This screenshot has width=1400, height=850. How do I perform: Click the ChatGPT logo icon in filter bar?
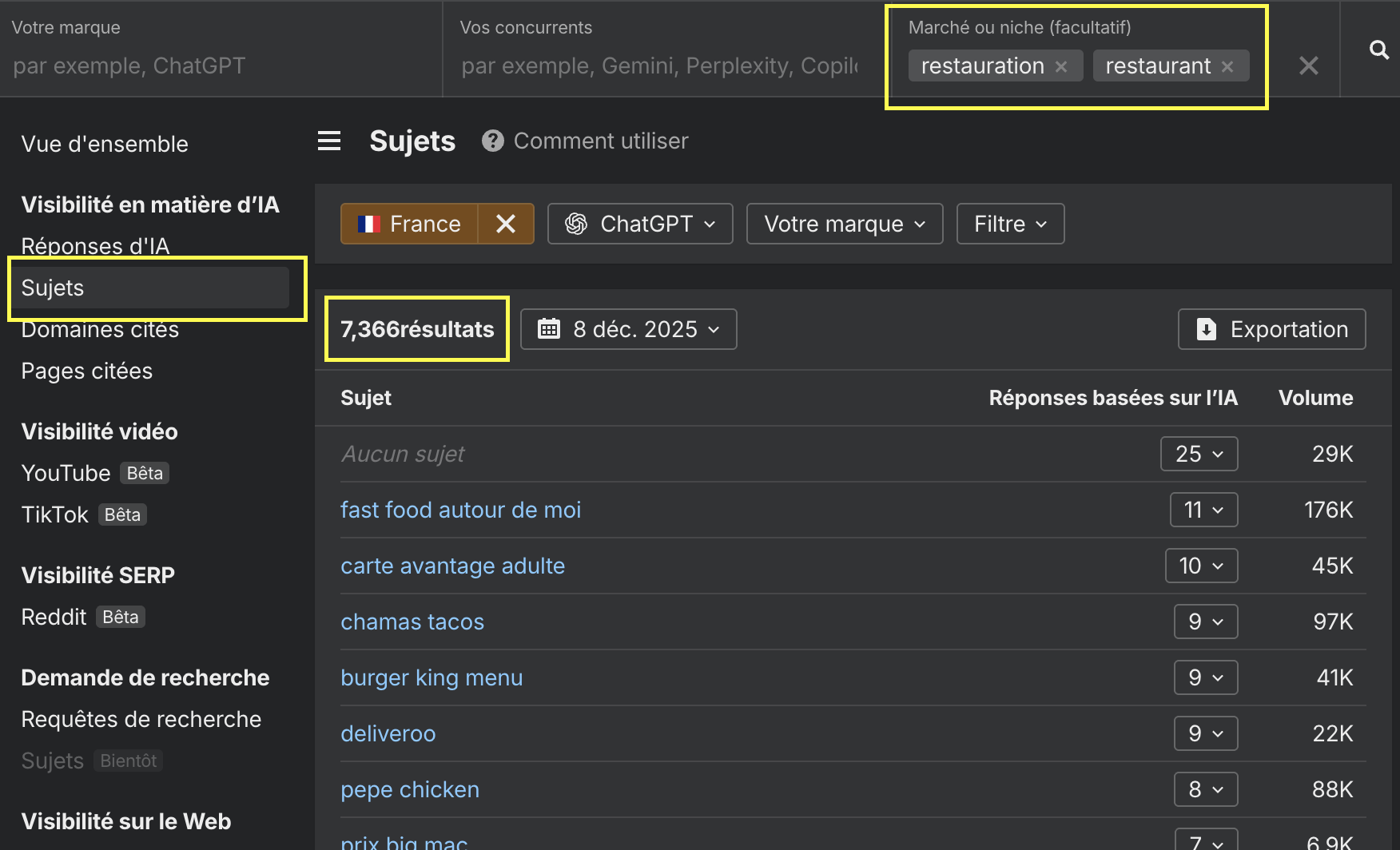point(576,224)
